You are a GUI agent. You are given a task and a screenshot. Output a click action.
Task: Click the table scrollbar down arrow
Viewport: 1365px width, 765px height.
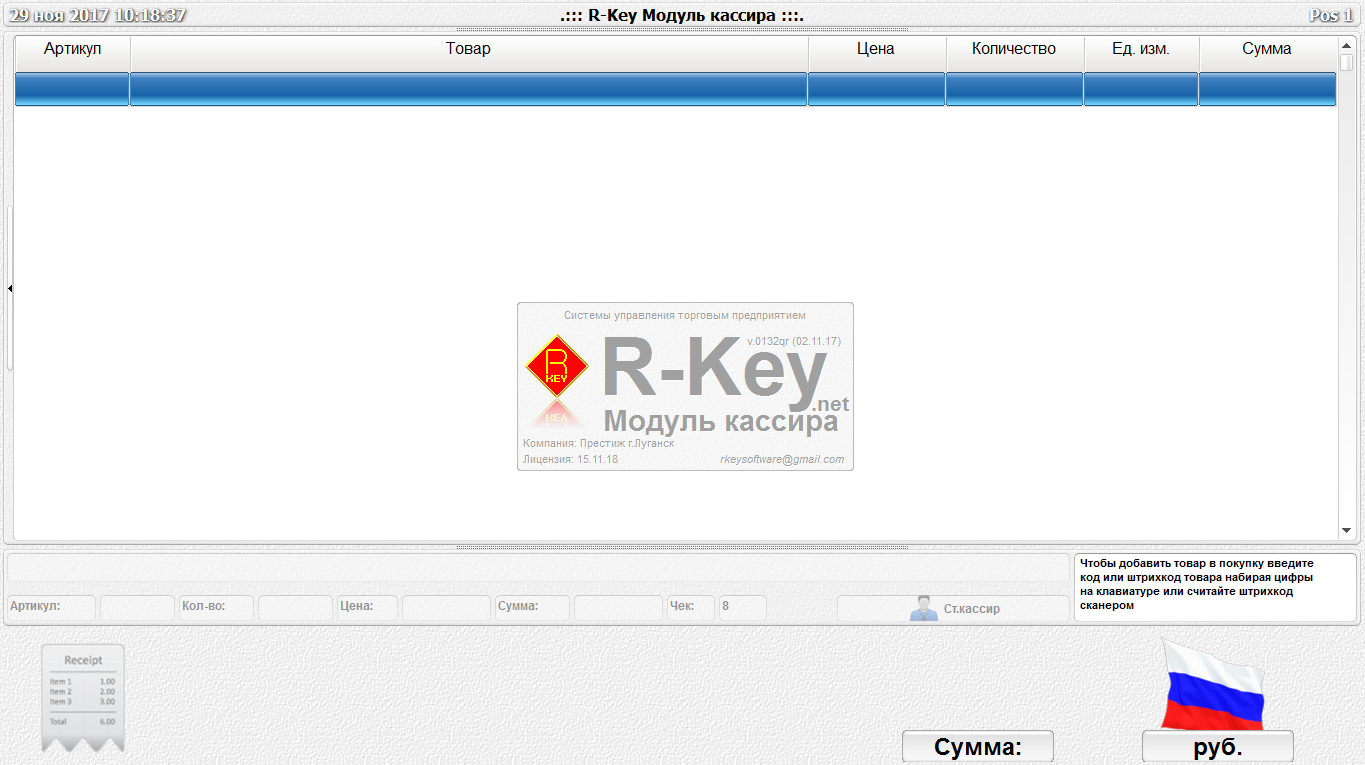[1346, 531]
